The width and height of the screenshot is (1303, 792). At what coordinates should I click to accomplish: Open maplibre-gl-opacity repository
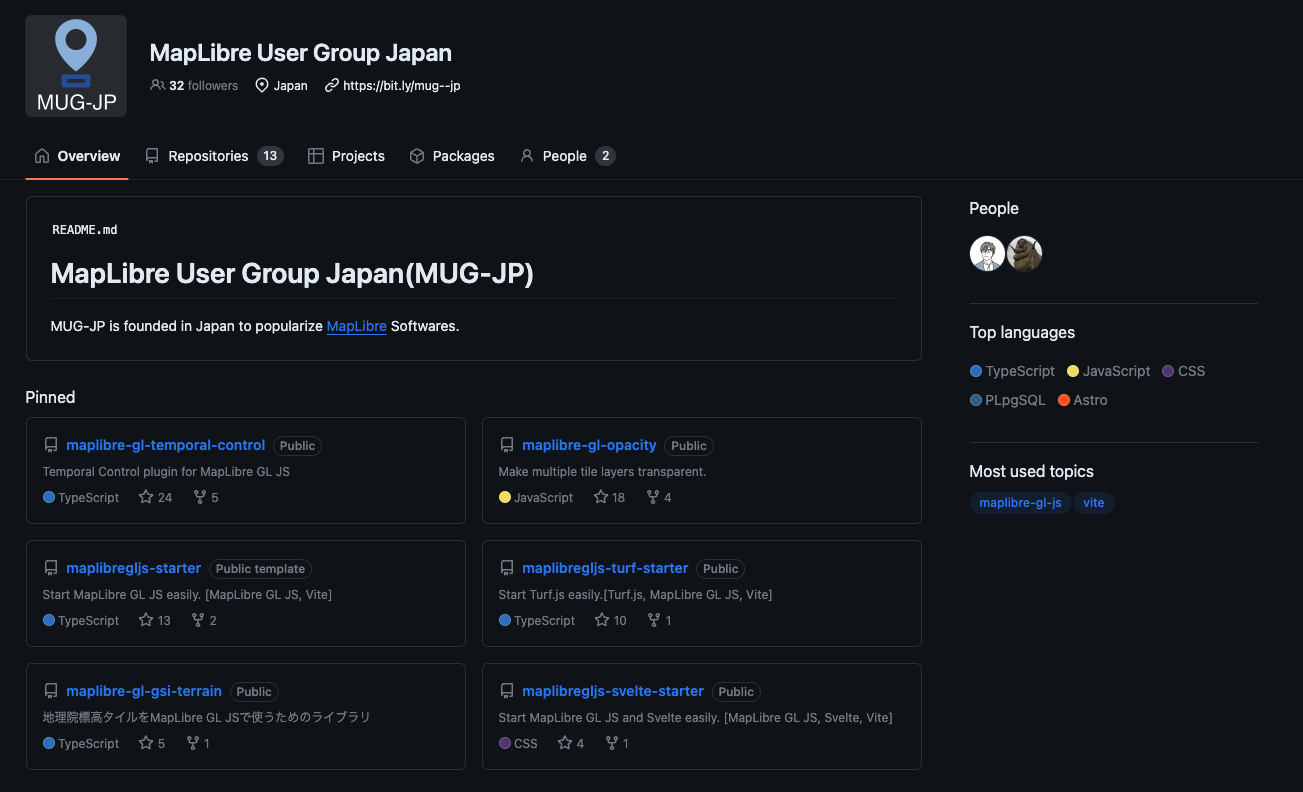(x=589, y=445)
